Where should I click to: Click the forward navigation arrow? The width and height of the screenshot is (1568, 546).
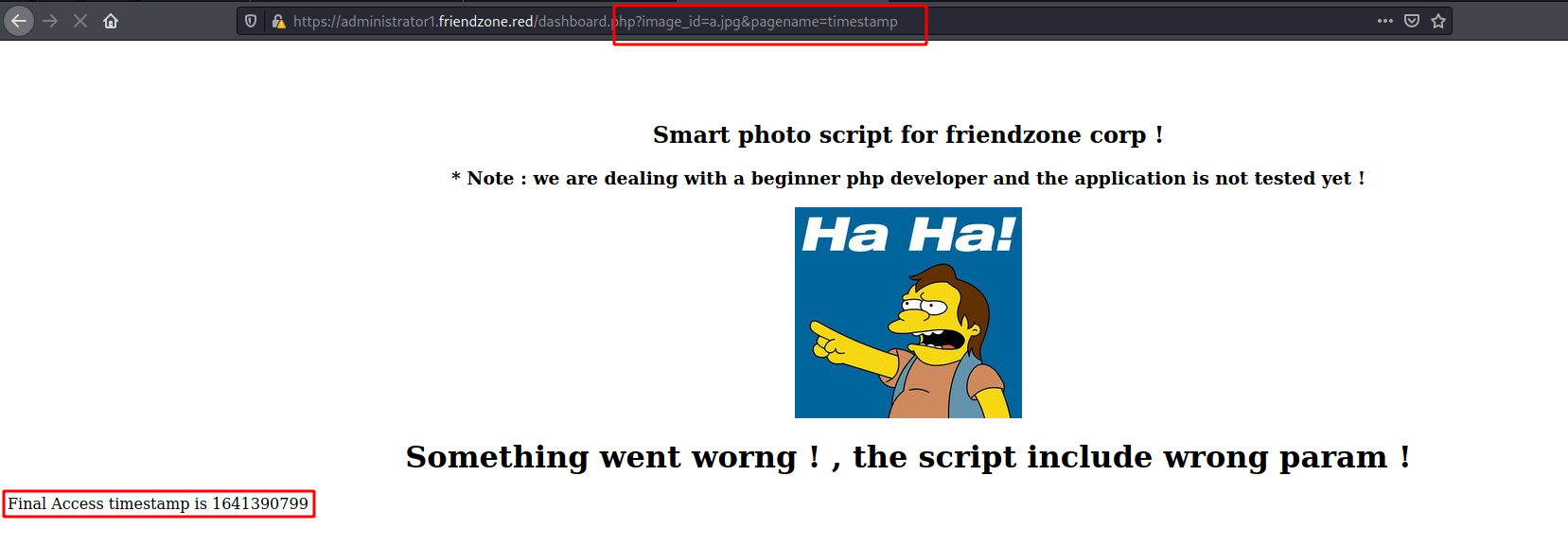pos(50,21)
